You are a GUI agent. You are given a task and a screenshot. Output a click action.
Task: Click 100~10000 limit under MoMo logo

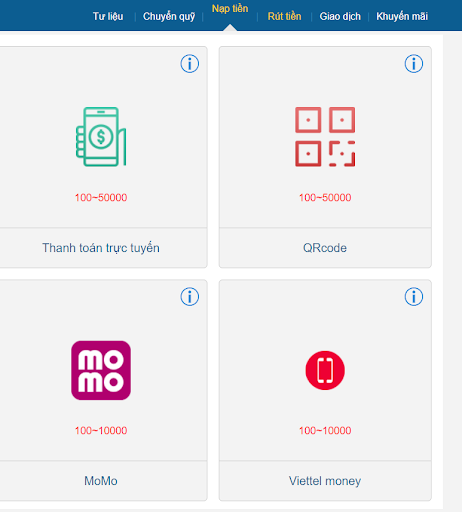coord(101,431)
